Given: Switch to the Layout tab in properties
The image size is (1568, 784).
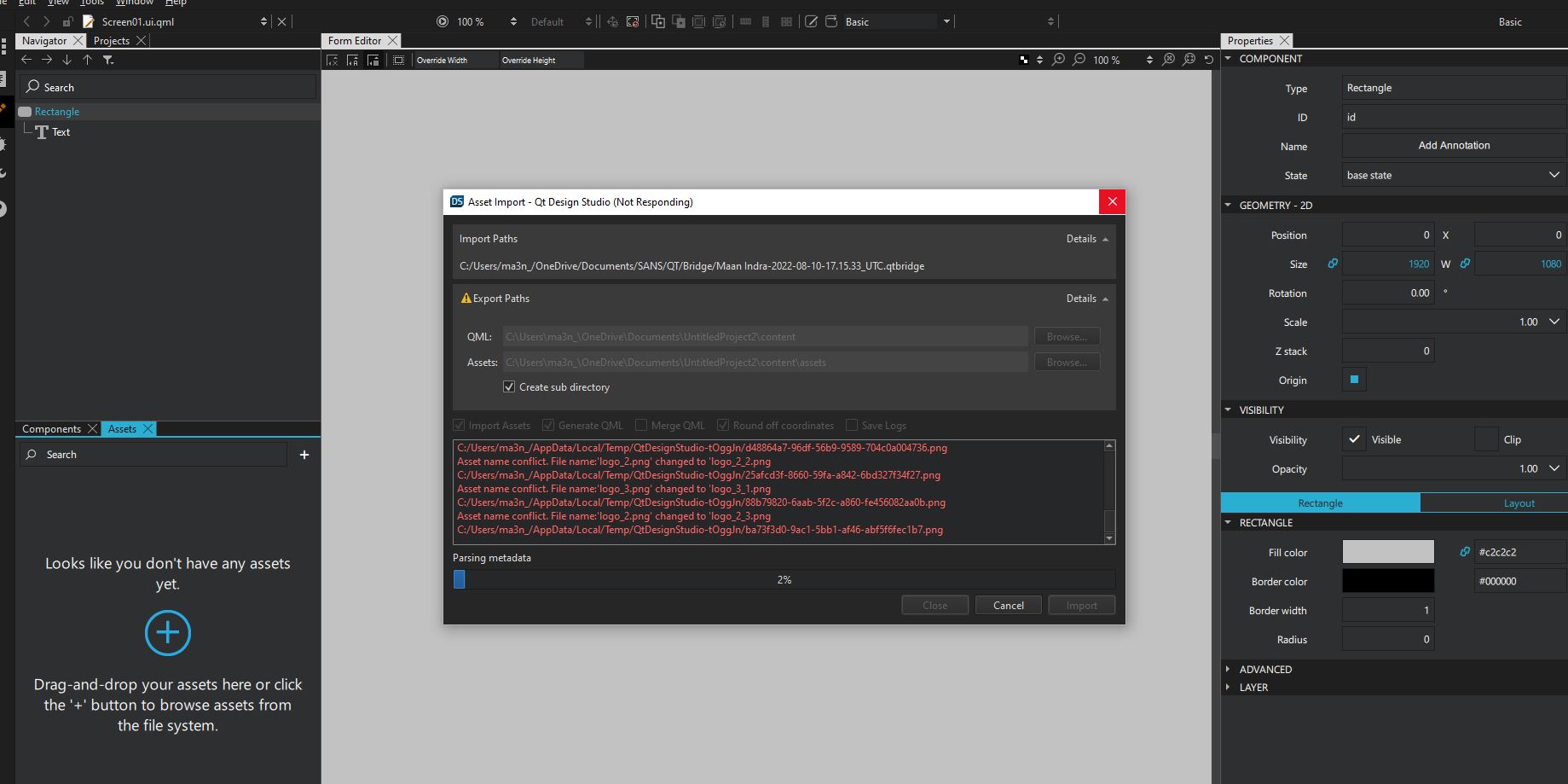Looking at the screenshot, I should pos(1519,503).
